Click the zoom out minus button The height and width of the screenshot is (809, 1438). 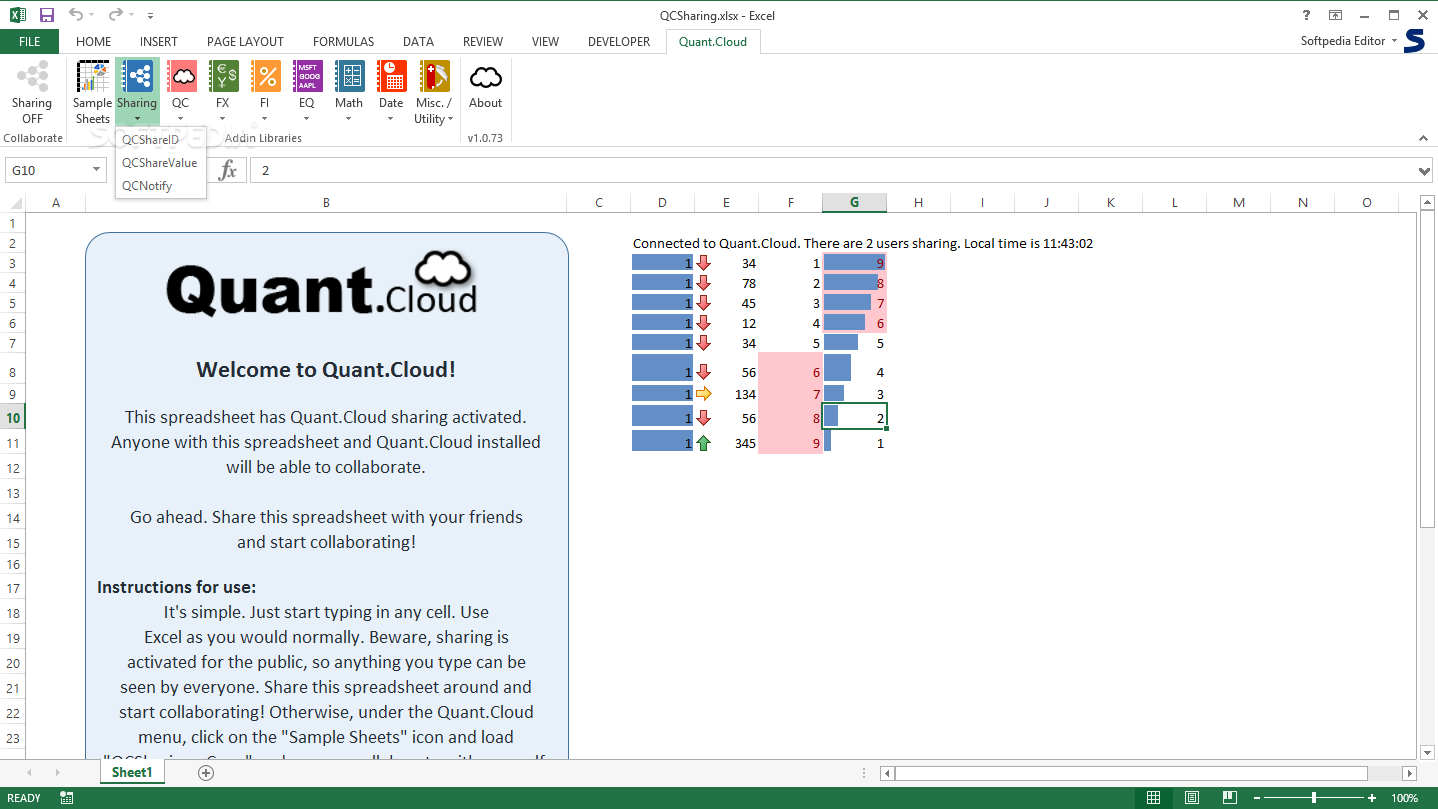coord(1256,798)
